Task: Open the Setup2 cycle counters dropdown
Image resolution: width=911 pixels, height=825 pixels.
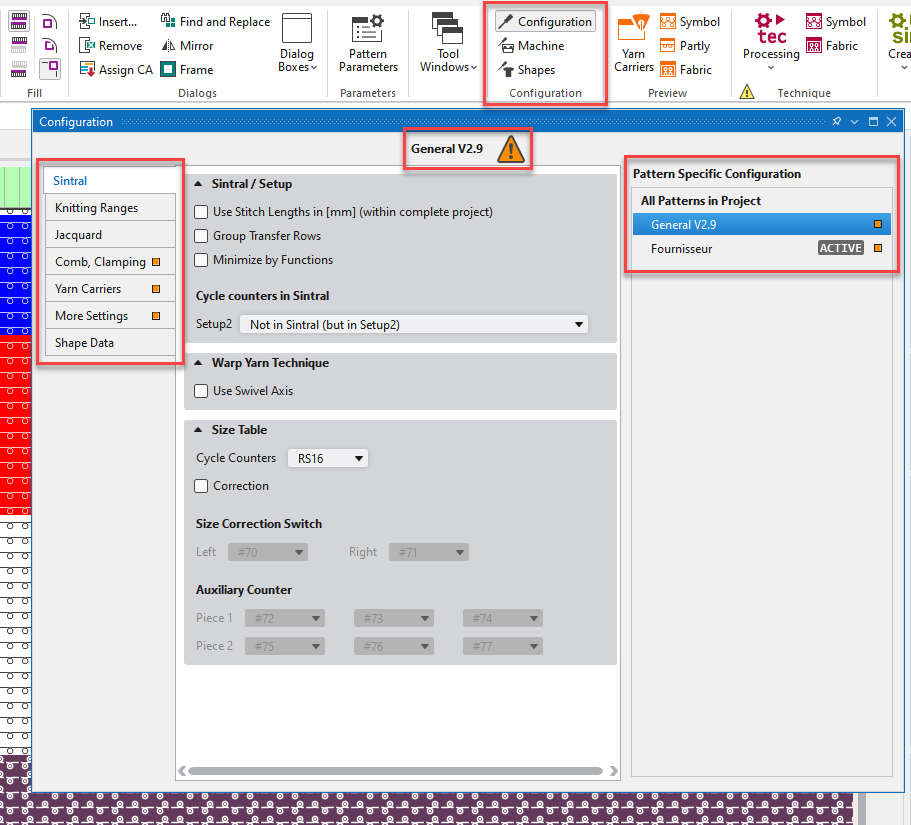Action: click(x=413, y=324)
